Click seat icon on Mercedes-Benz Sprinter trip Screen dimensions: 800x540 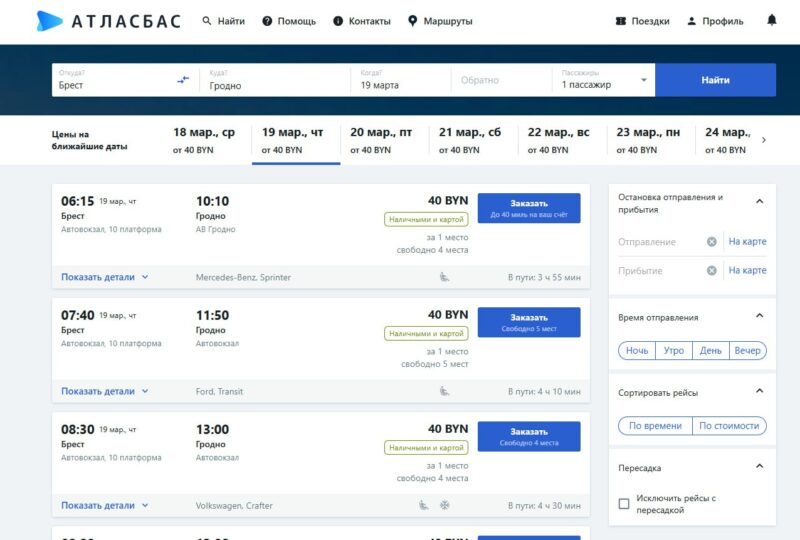[444, 277]
